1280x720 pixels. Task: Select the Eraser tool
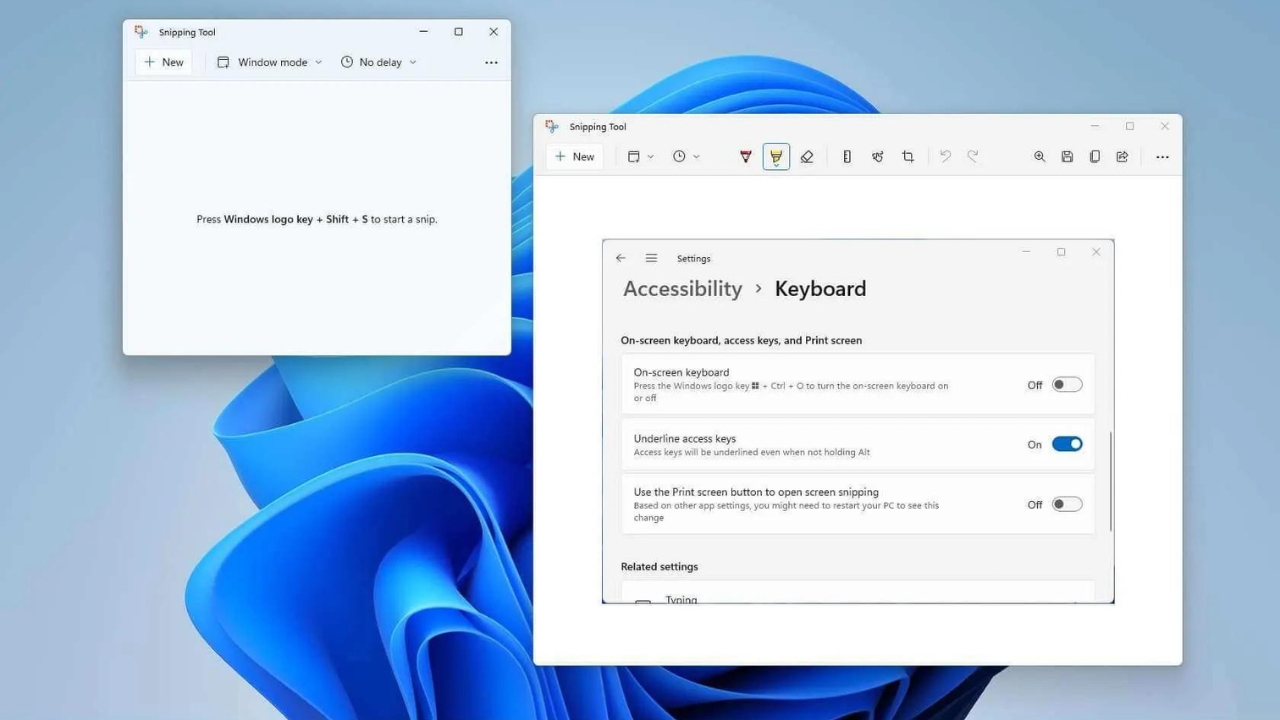tap(807, 157)
